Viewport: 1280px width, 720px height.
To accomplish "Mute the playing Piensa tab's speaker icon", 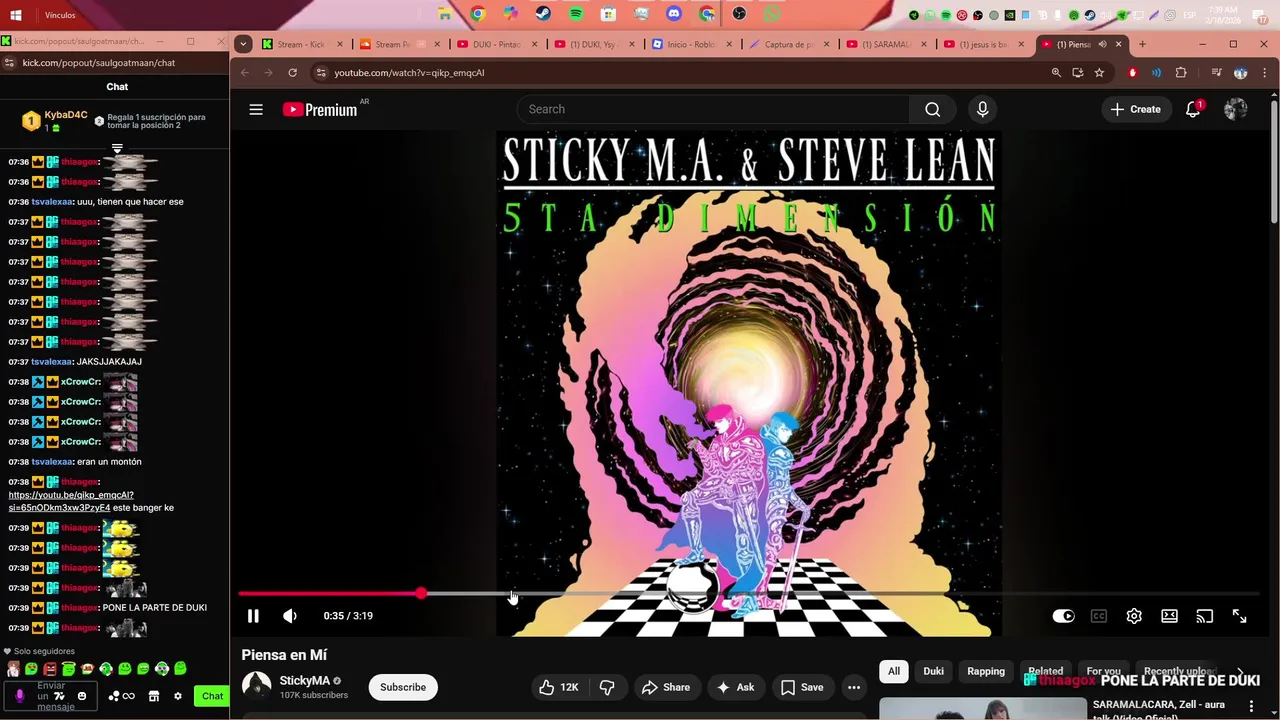I will click(1103, 44).
